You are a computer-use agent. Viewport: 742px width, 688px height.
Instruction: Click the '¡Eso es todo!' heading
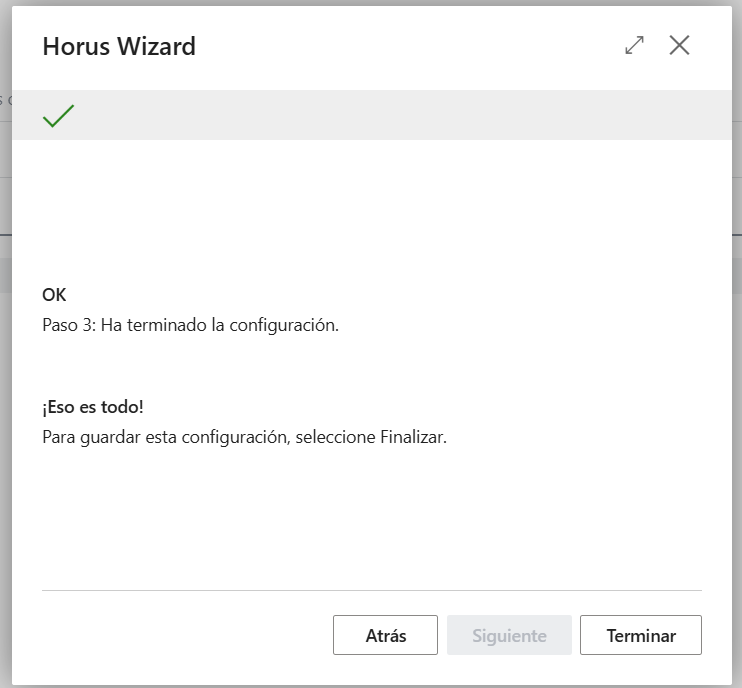93,407
